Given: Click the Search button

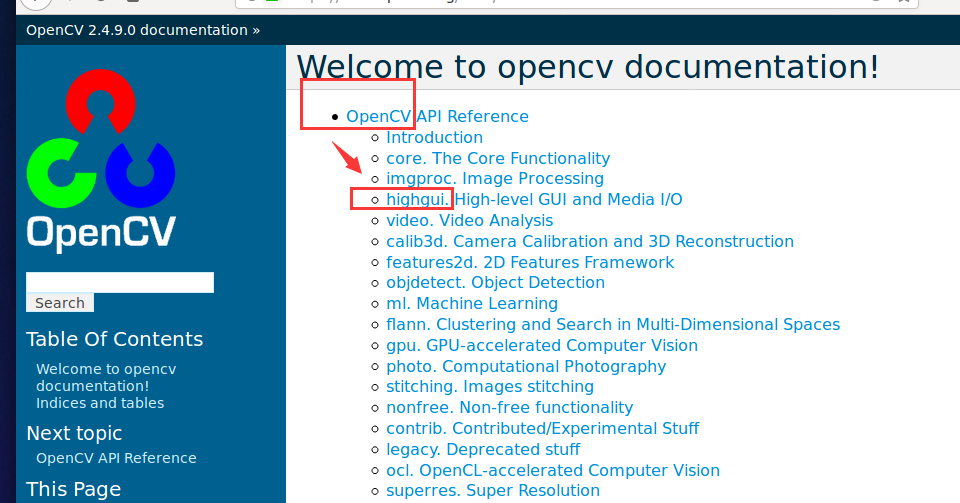Looking at the screenshot, I should pyautogui.click(x=60, y=303).
